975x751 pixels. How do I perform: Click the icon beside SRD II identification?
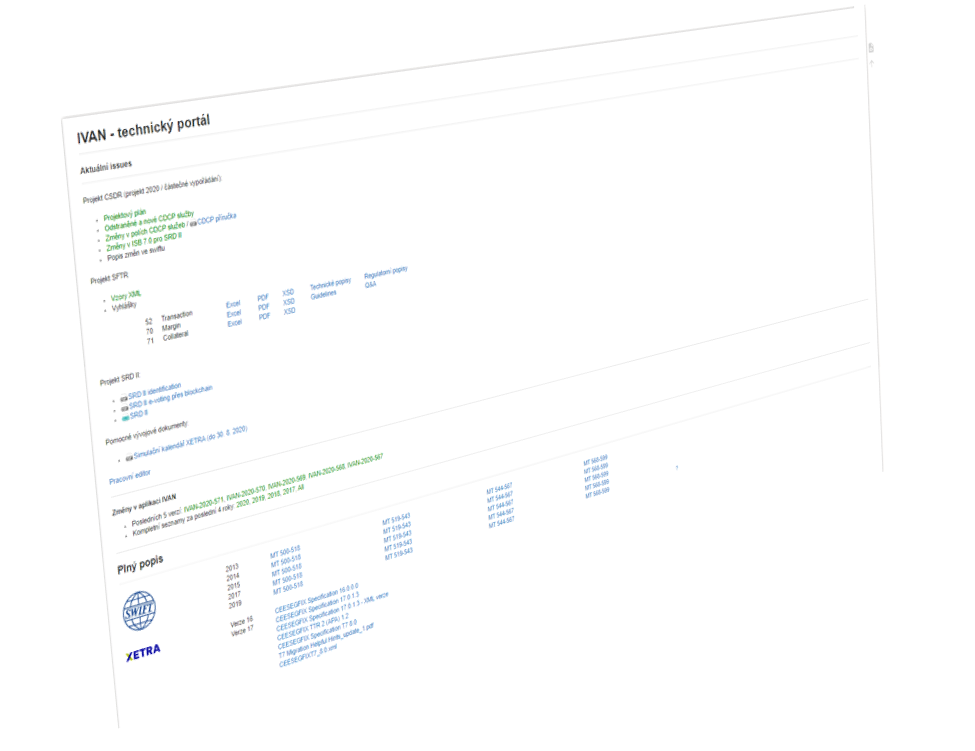[123, 397]
